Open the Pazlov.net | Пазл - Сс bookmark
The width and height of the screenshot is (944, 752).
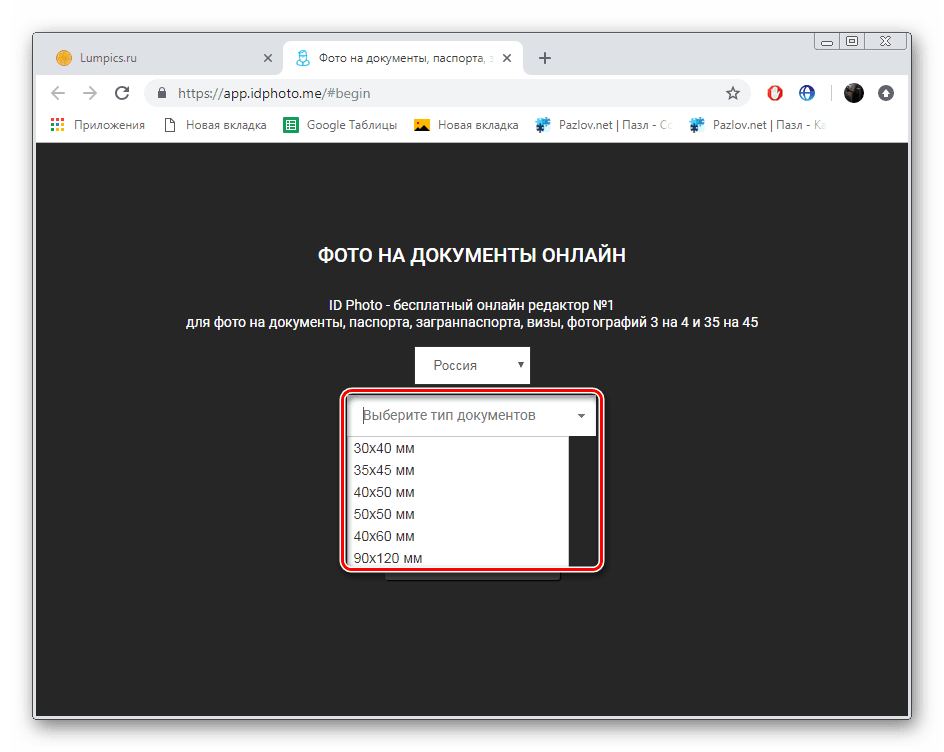[x=604, y=125]
